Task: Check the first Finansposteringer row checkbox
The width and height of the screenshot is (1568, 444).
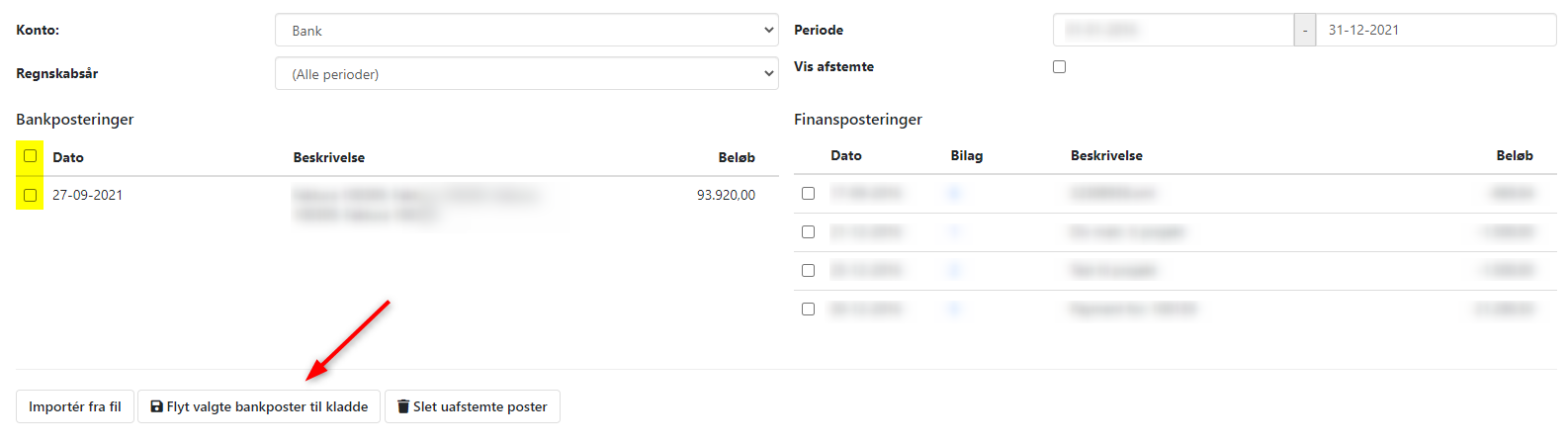Action: pos(809,194)
